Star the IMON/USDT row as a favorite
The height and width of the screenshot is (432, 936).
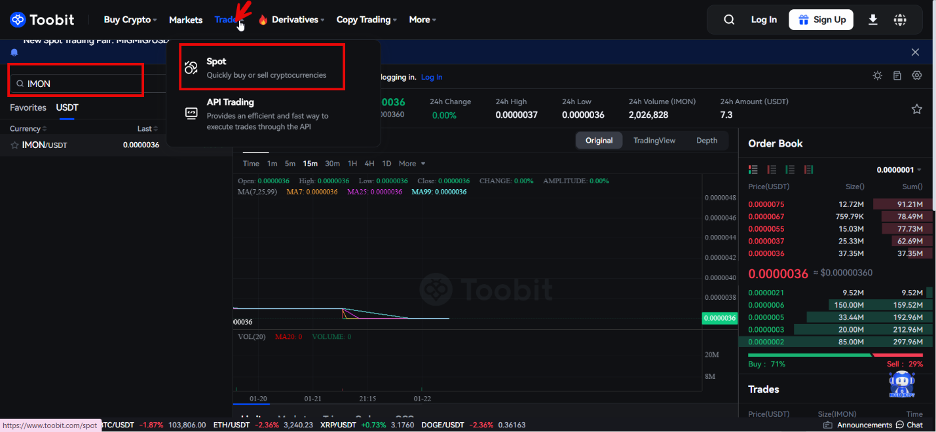click(14, 145)
